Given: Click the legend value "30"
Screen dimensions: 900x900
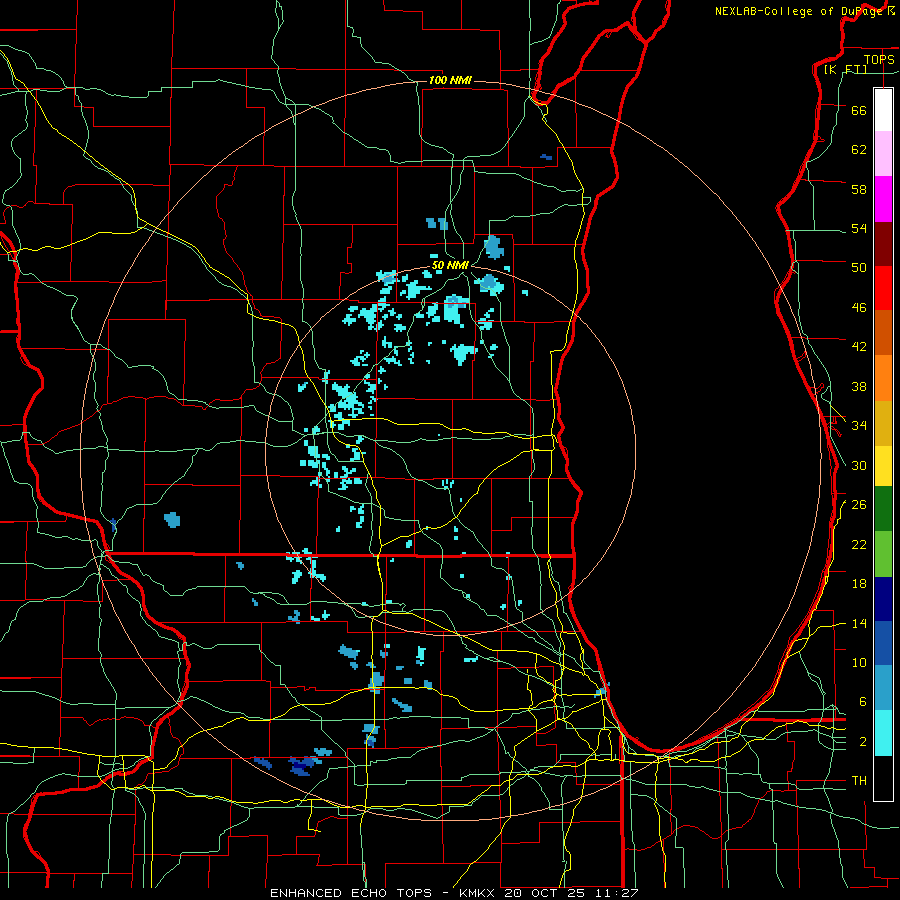Looking at the screenshot, I should click(x=859, y=465).
